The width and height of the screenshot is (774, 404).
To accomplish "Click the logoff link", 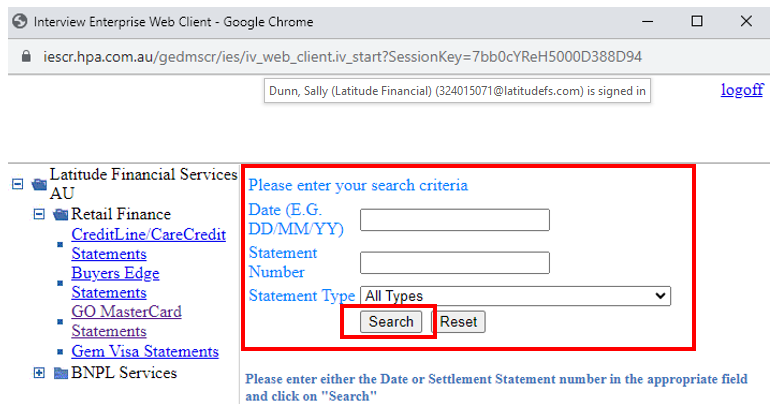I will [741, 90].
